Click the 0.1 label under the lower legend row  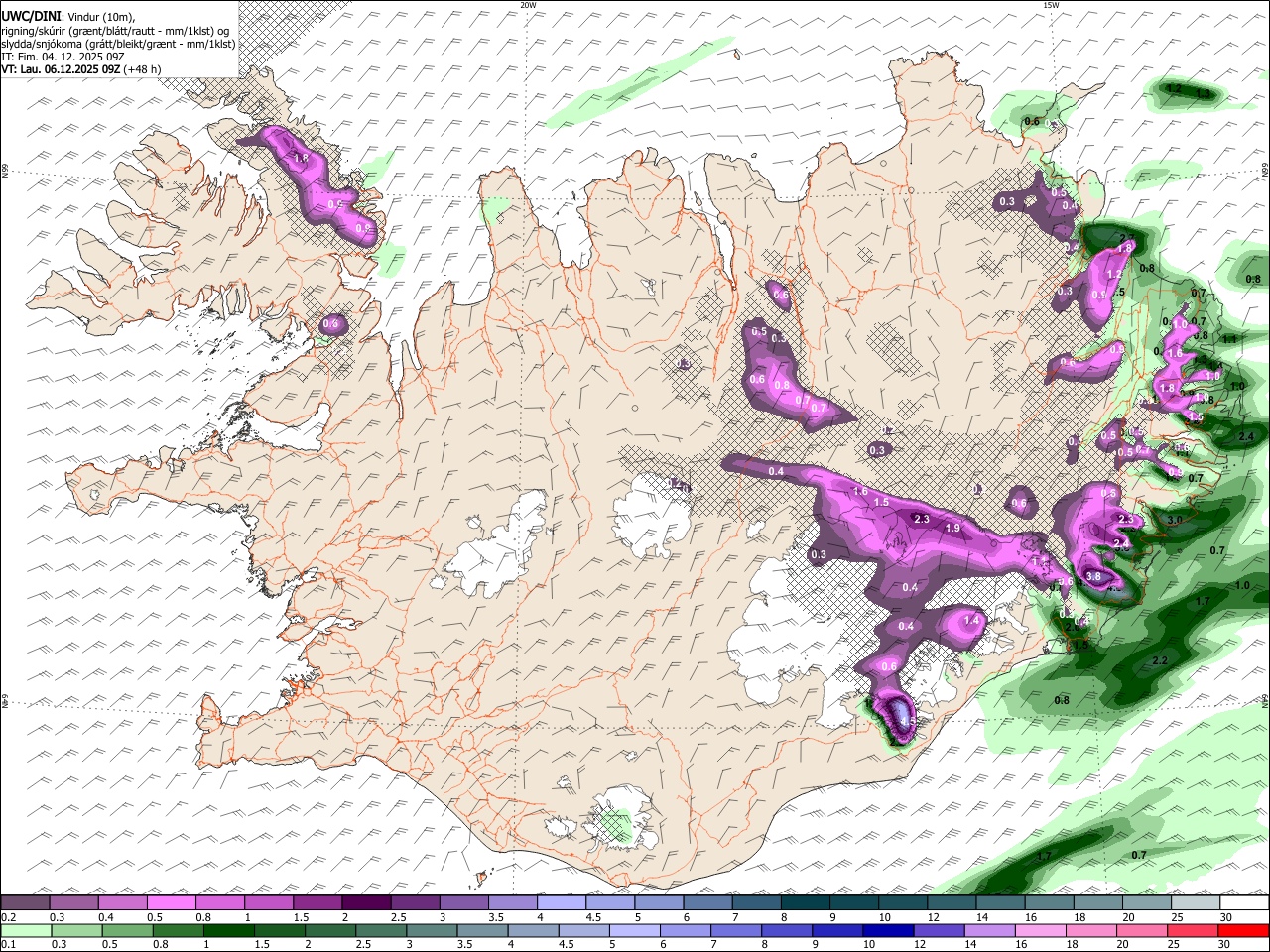point(7,945)
